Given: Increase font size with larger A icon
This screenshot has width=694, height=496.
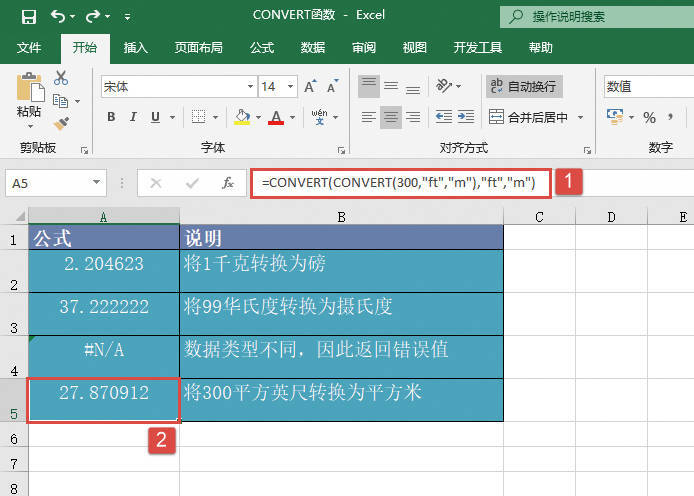Looking at the screenshot, I should coord(306,87).
